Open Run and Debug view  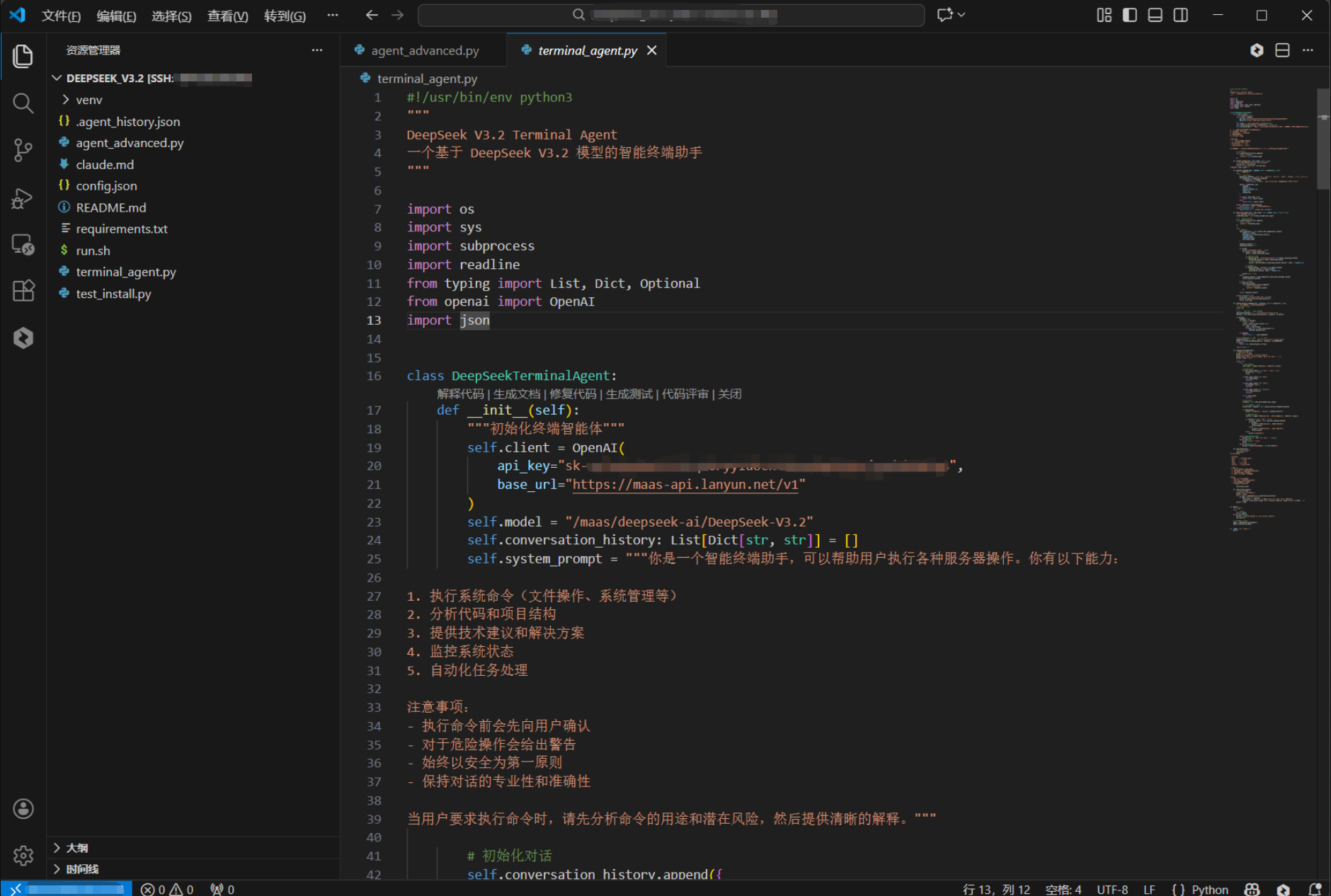tap(23, 198)
